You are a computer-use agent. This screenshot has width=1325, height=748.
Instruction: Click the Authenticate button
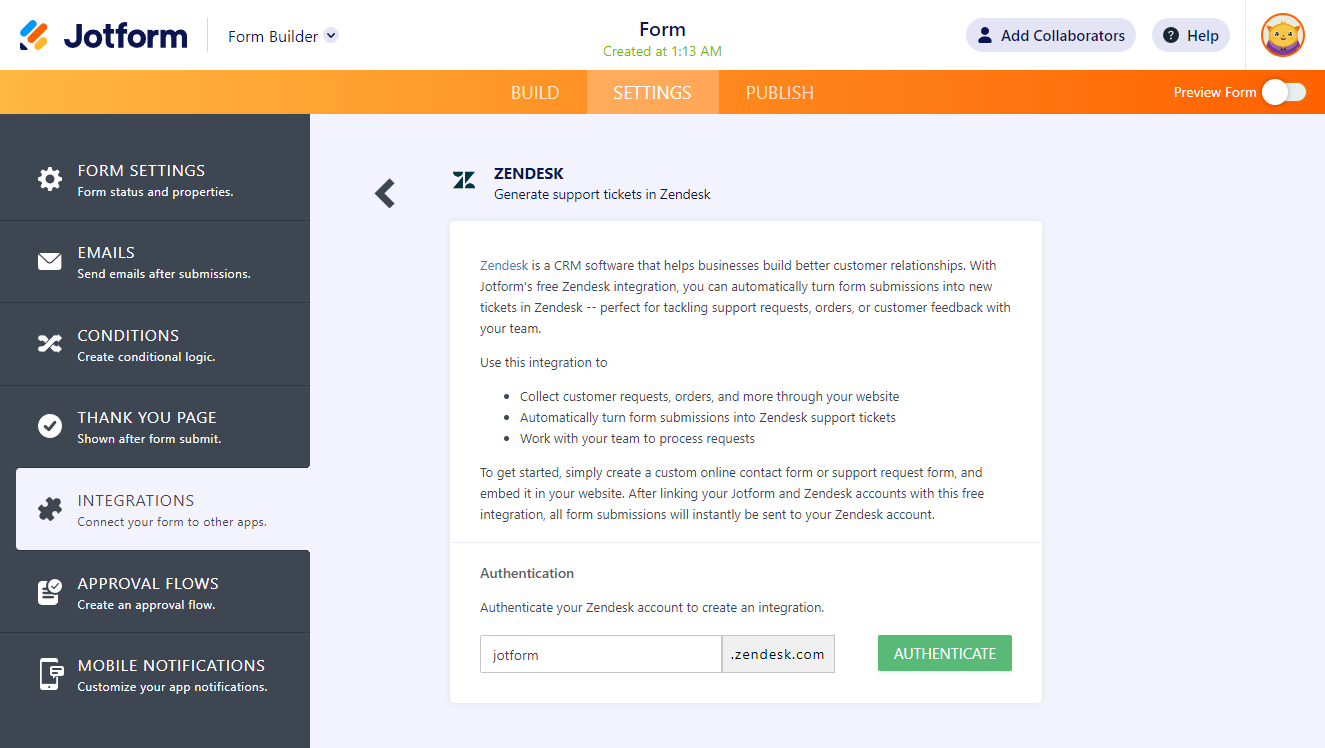point(944,653)
